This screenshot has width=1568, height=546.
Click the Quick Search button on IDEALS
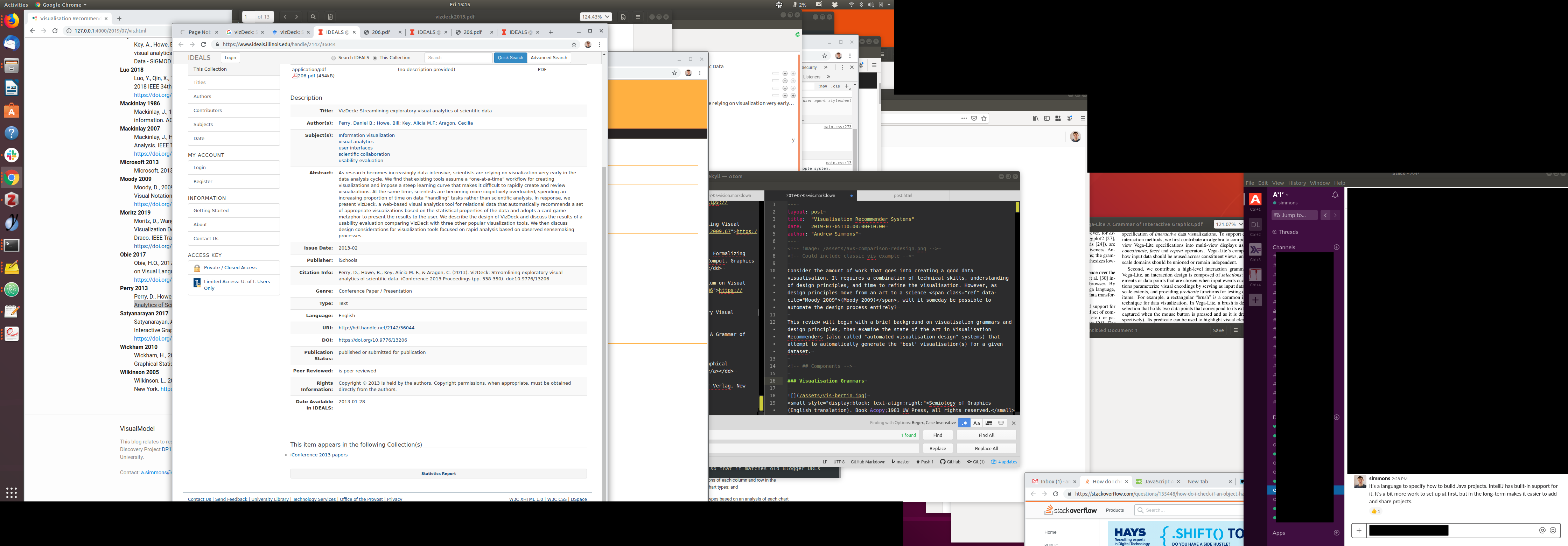pyautogui.click(x=510, y=58)
